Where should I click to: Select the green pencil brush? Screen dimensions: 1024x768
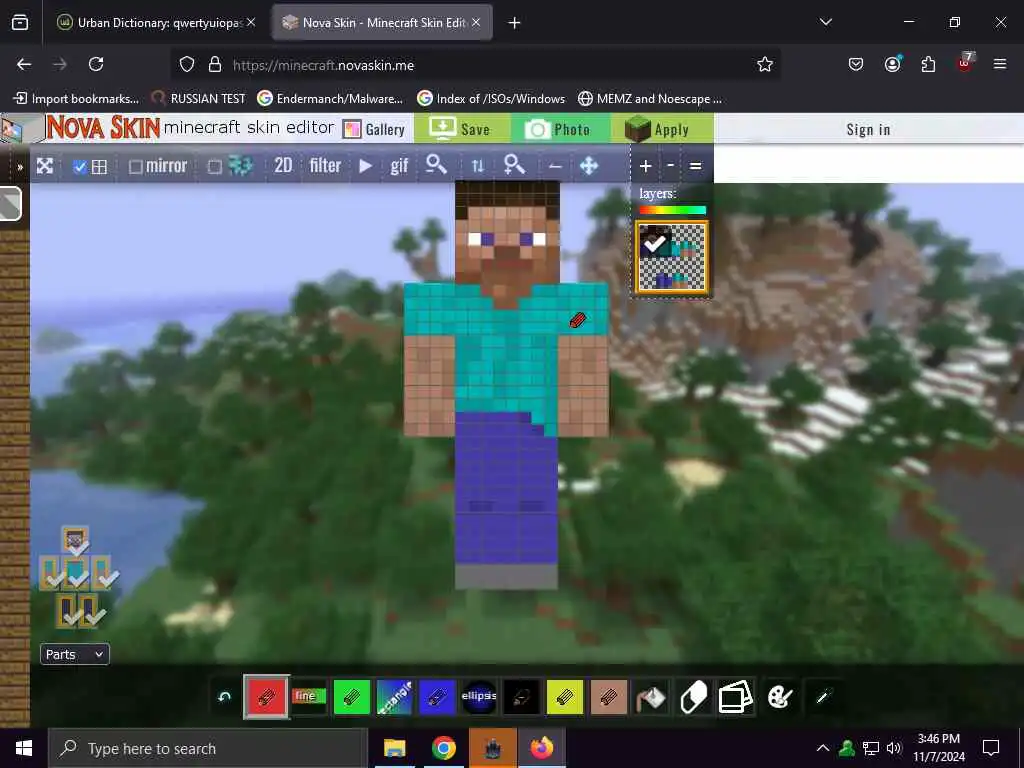click(351, 697)
